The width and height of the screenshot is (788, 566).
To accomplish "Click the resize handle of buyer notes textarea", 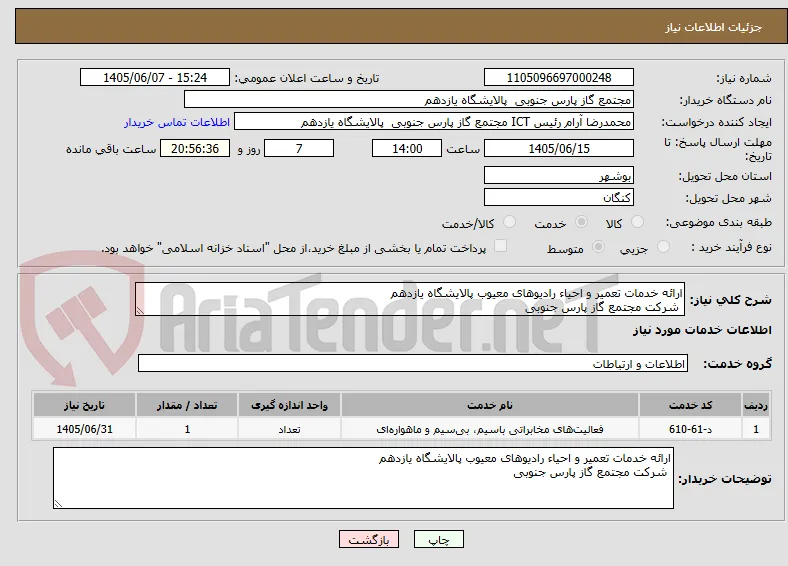I will click(x=58, y=503).
